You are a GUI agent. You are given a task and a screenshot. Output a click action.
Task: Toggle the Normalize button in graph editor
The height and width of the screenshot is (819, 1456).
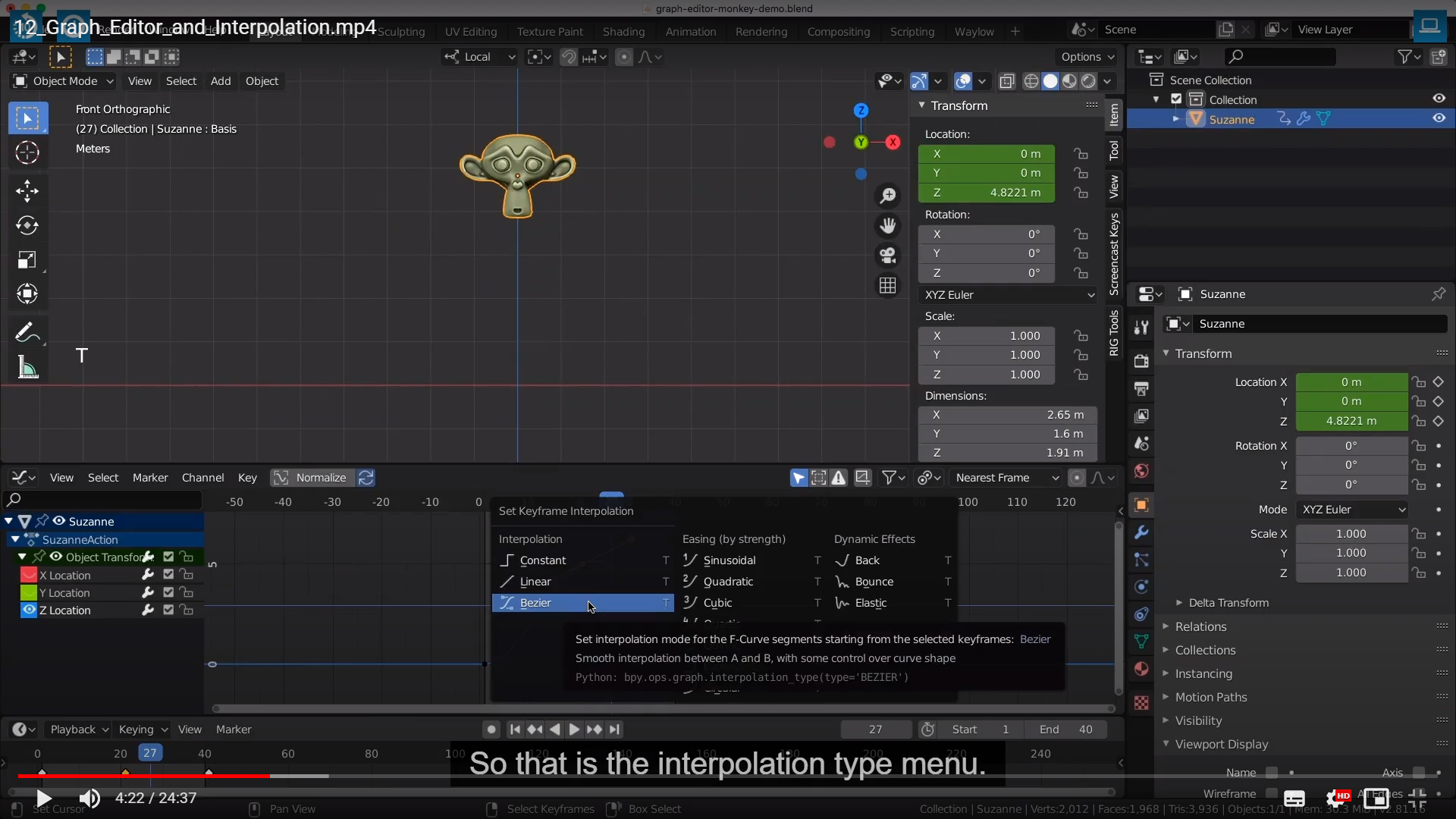[x=312, y=478]
